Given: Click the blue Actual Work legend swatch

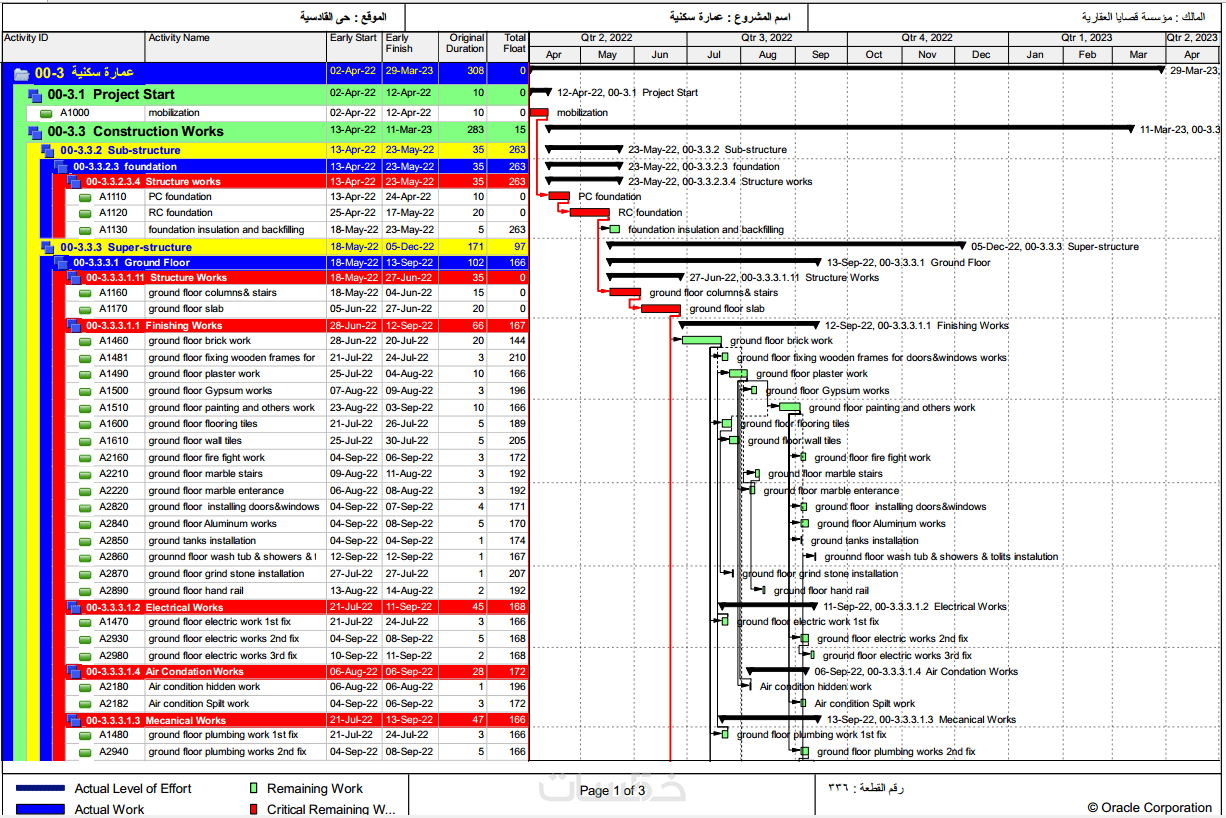Looking at the screenshot, I should [x=40, y=810].
